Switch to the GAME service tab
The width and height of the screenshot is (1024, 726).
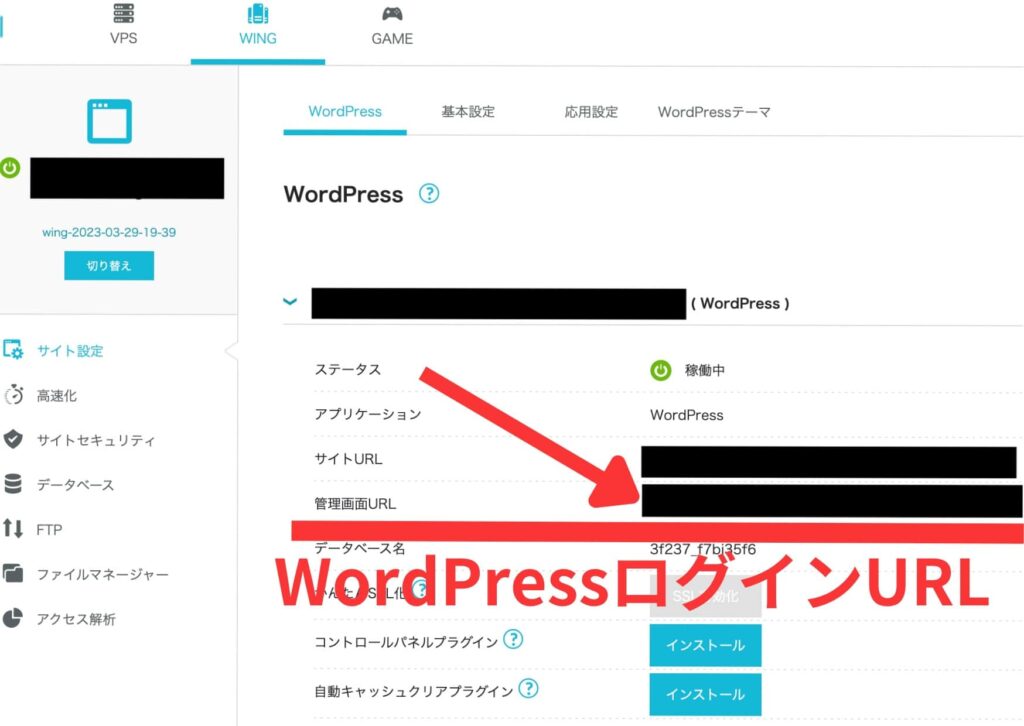coord(392,25)
